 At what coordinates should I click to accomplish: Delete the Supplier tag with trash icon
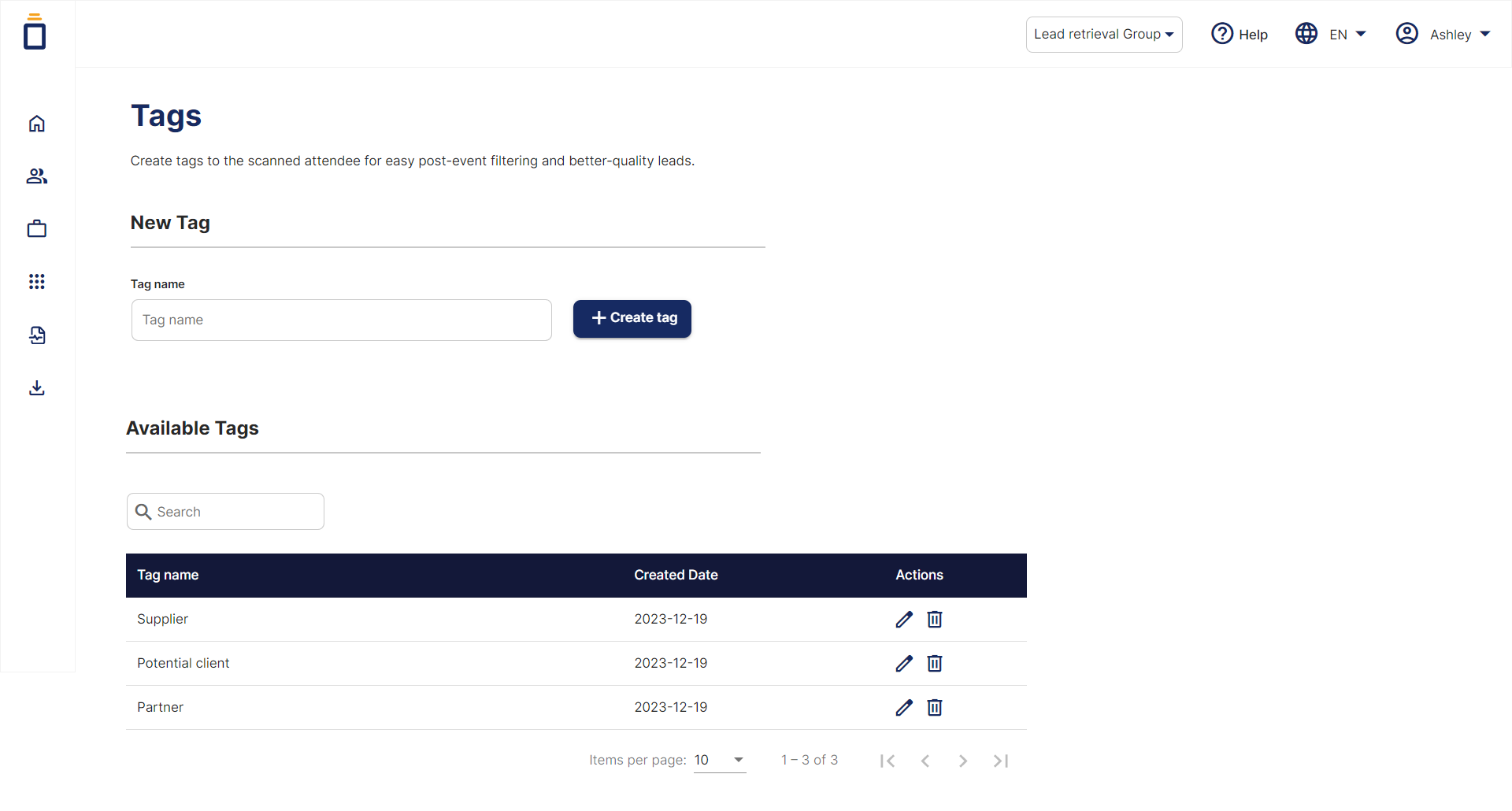(935, 620)
